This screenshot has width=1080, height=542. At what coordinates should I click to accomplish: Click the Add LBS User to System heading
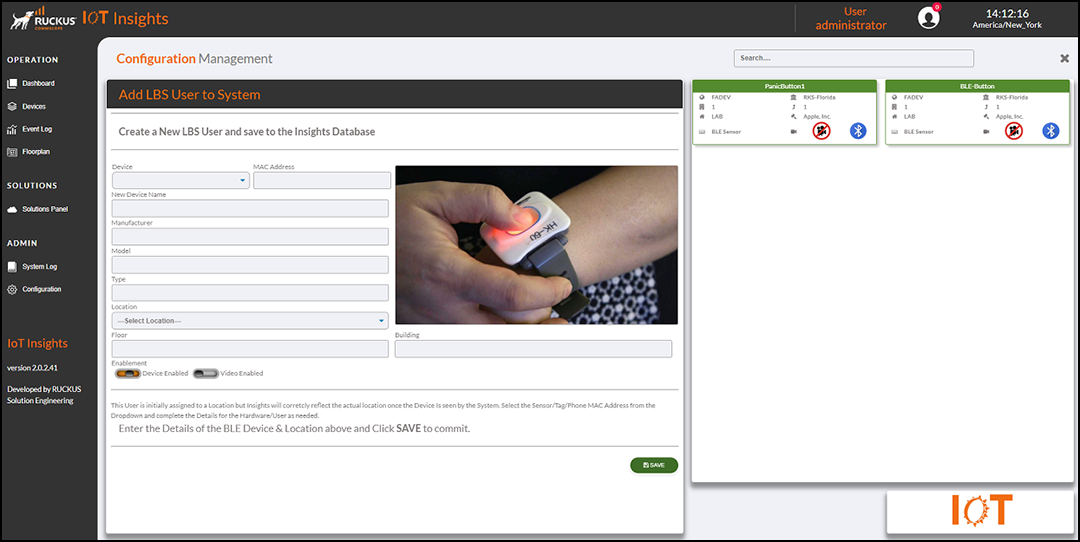coord(189,95)
